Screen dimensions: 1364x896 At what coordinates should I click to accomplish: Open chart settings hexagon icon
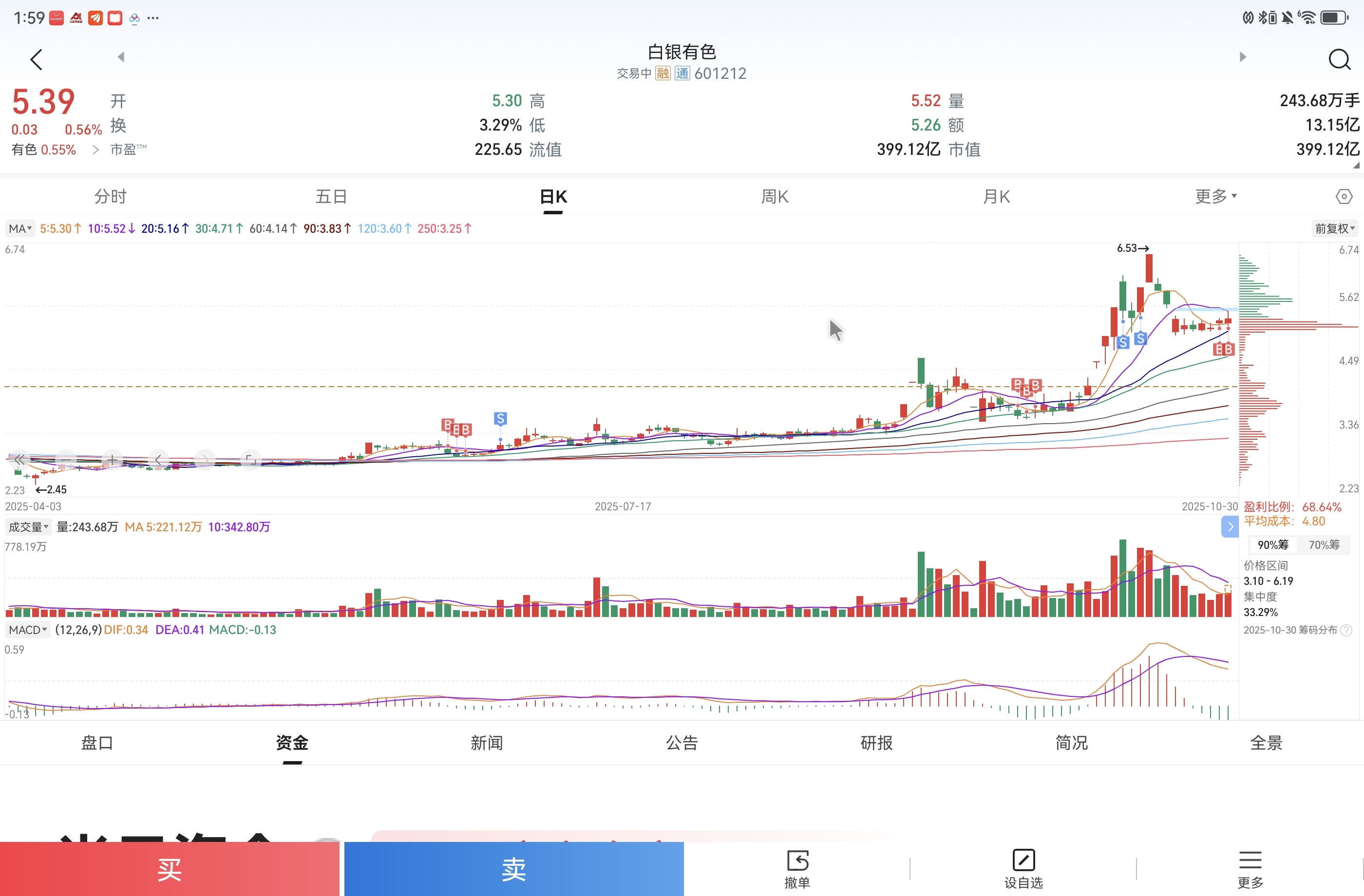click(x=1344, y=197)
